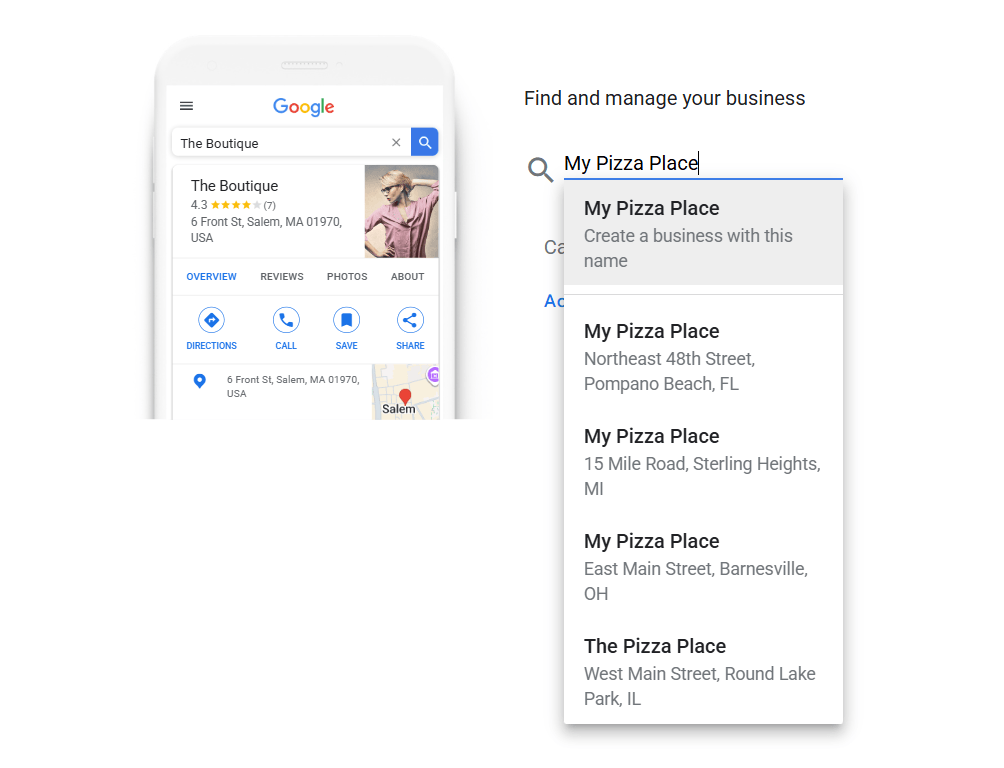Click the 4.3 star rating
Screen dimensions: 1004x768
click(x=233, y=205)
